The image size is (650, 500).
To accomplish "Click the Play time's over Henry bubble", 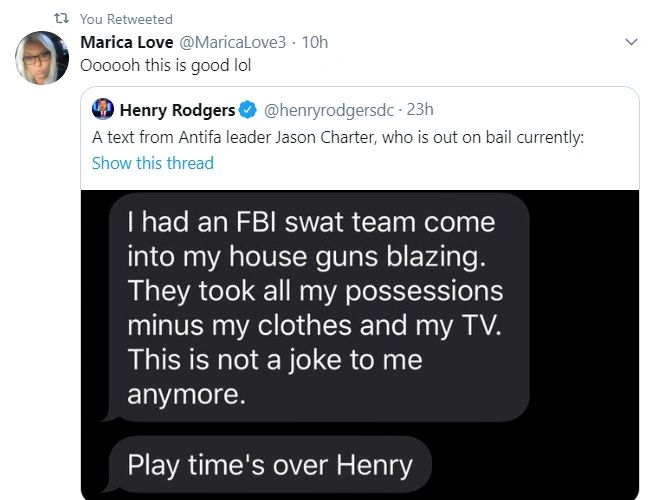I will coord(270,465).
